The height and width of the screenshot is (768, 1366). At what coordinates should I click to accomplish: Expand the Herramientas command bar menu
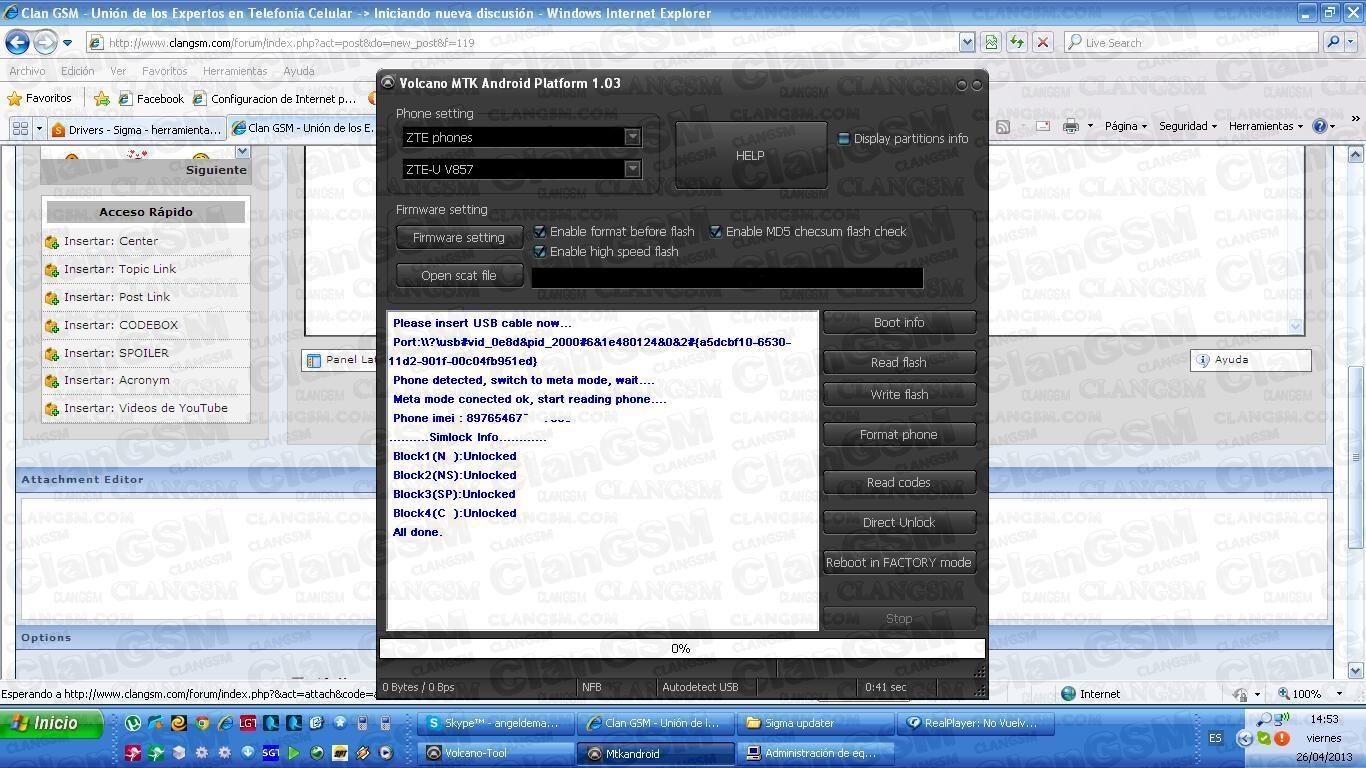click(x=1265, y=126)
